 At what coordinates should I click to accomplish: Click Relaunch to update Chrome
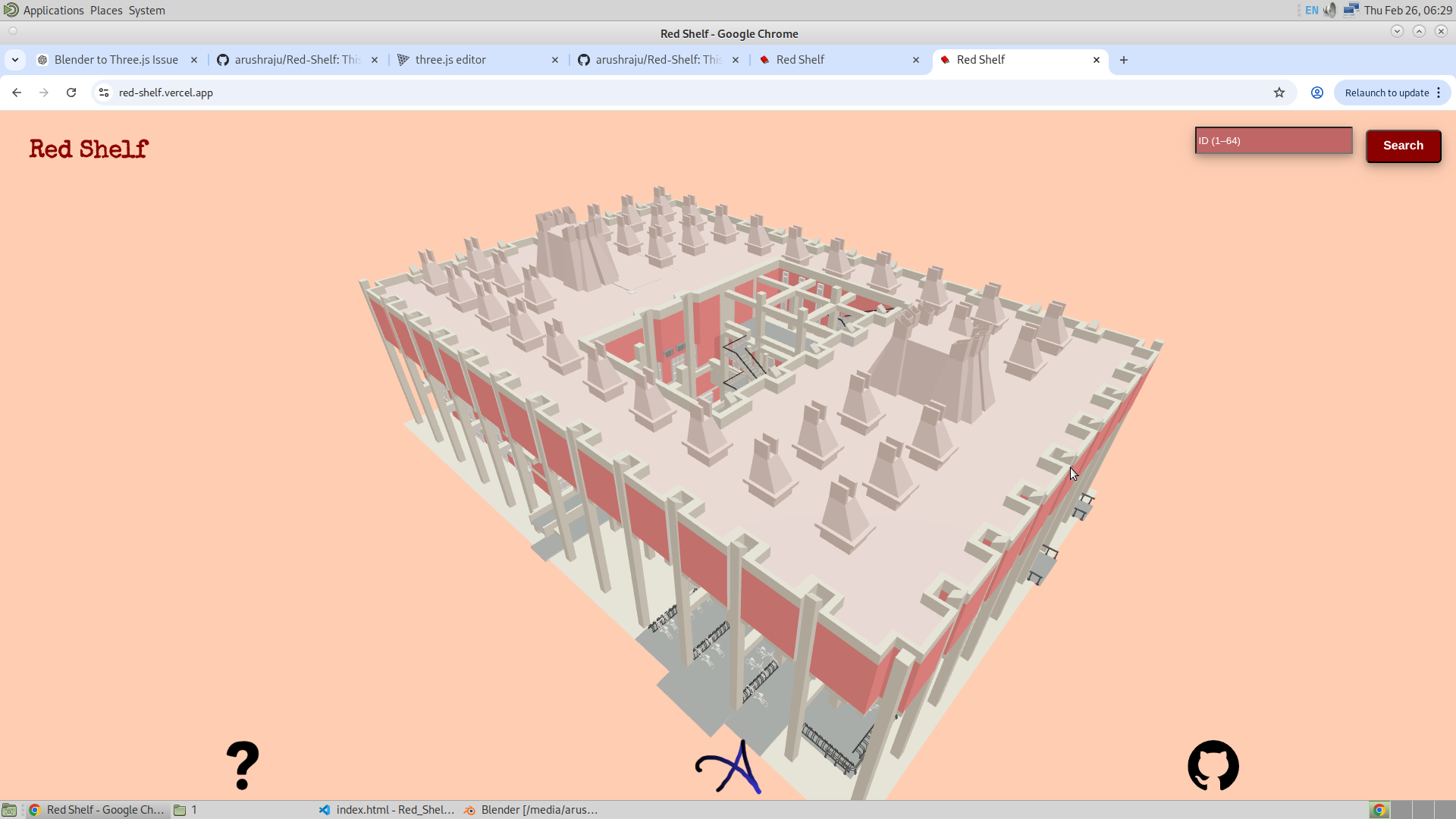pyautogui.click(x=1387, y=92)
